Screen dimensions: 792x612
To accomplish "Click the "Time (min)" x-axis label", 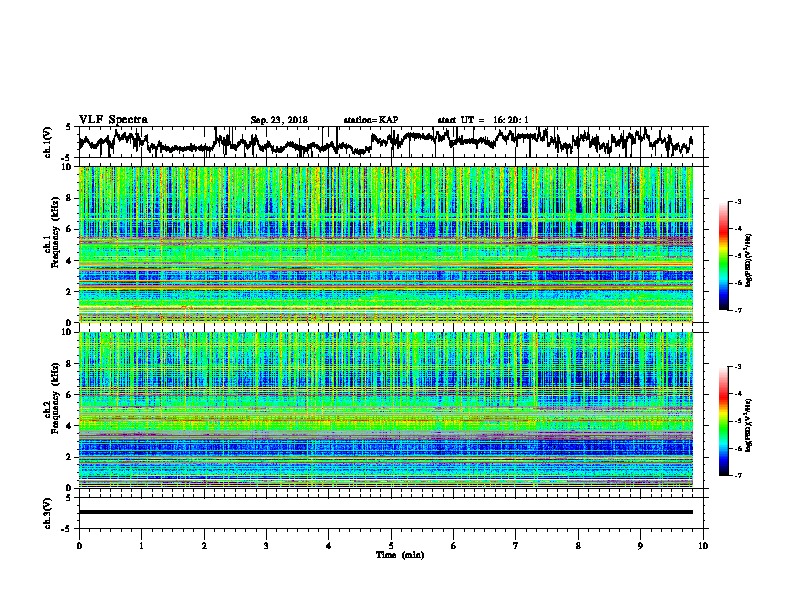I will 400,555.
